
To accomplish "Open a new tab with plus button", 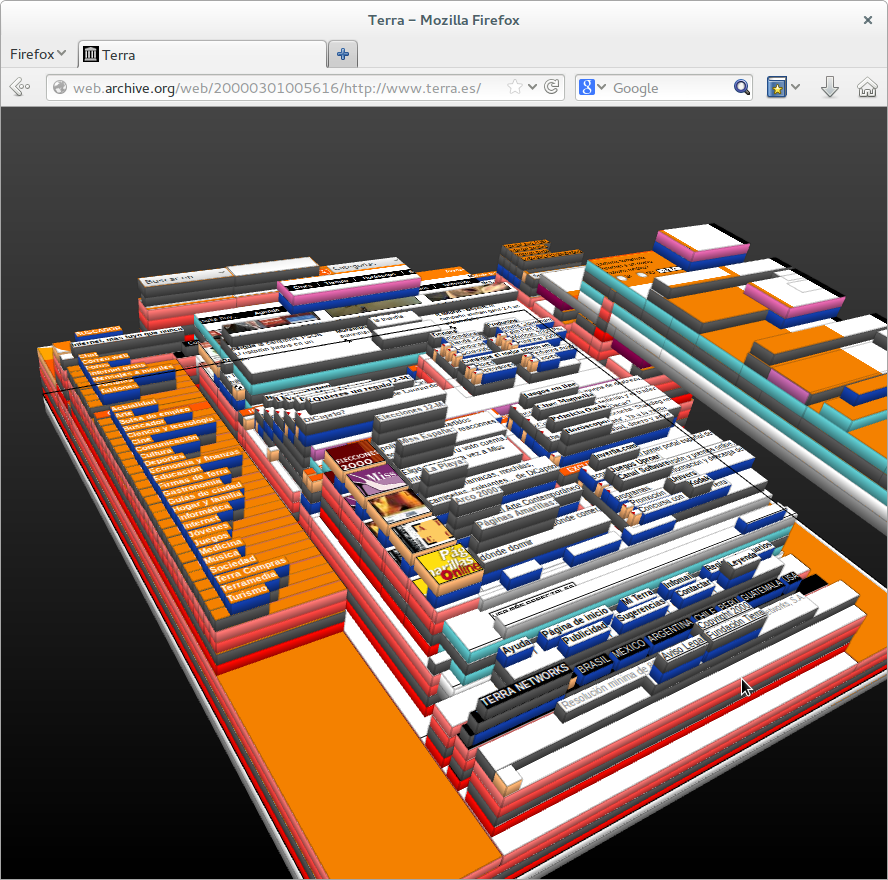I will click(x=343, y=54).
